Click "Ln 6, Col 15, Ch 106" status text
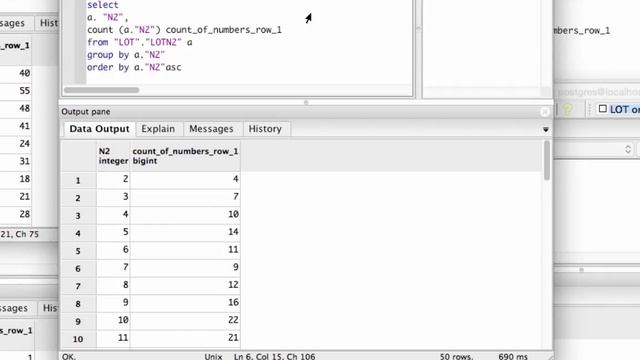 click(274, 356)
